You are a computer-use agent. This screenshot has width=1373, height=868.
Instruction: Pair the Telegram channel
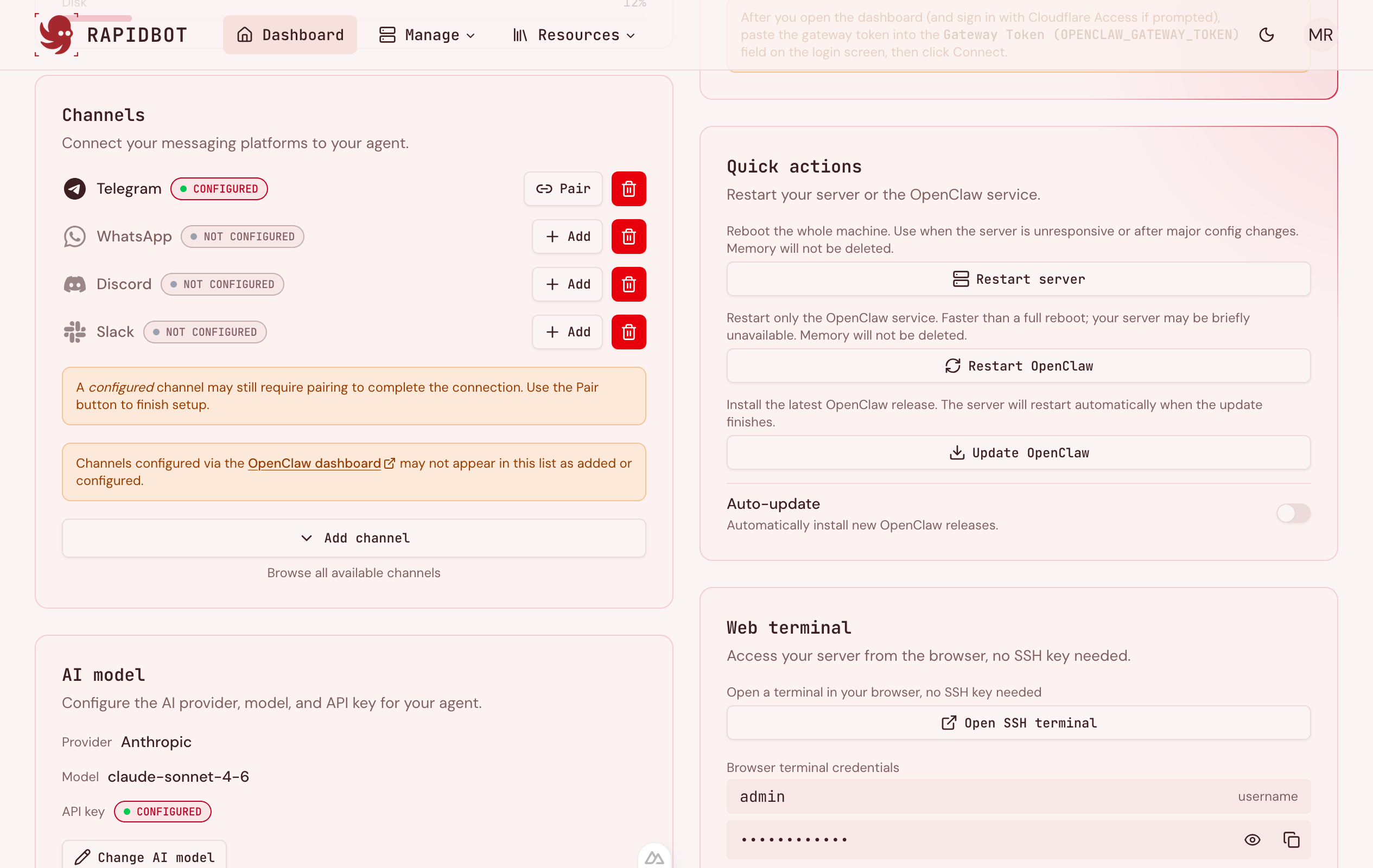coord(563,189)
